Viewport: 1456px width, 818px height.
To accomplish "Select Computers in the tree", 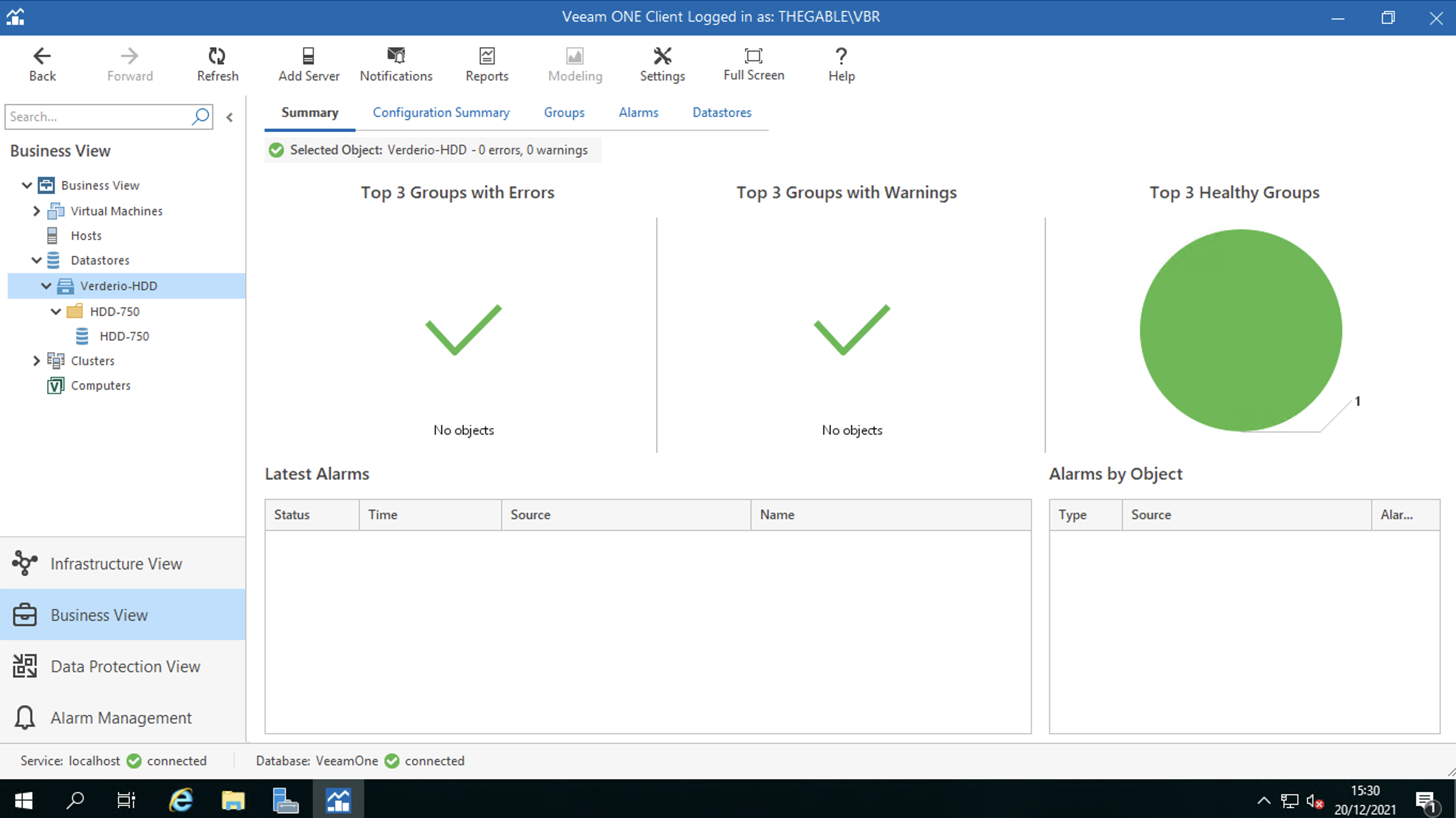I will (x=101, y=385).
